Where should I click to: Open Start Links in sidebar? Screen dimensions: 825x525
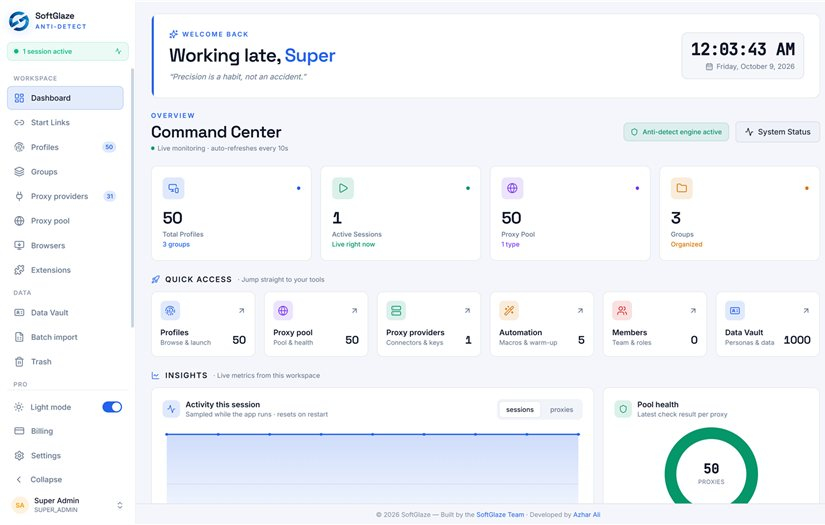65,123
